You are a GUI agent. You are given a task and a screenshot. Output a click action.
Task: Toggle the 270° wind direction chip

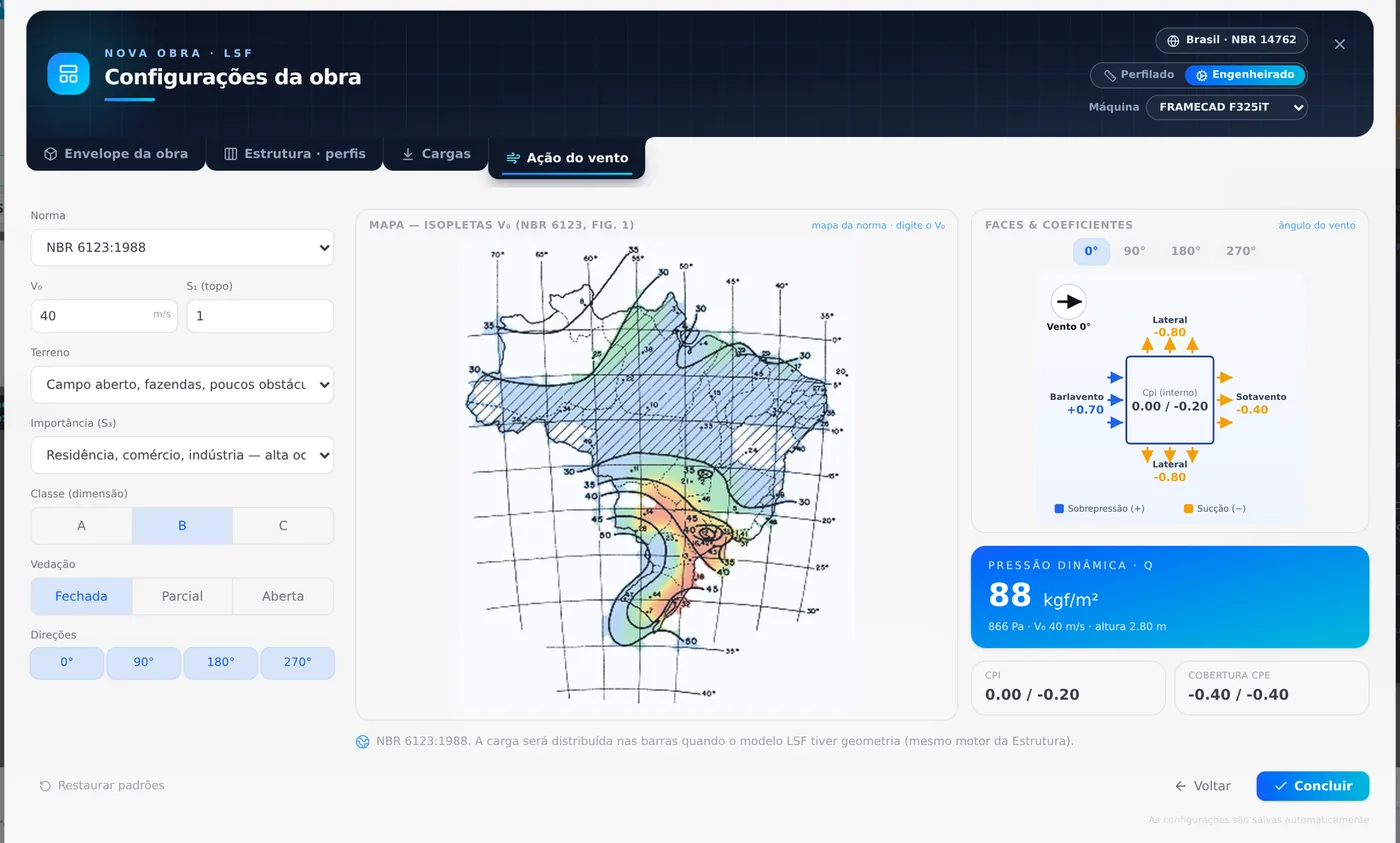(x=298, y=663)
